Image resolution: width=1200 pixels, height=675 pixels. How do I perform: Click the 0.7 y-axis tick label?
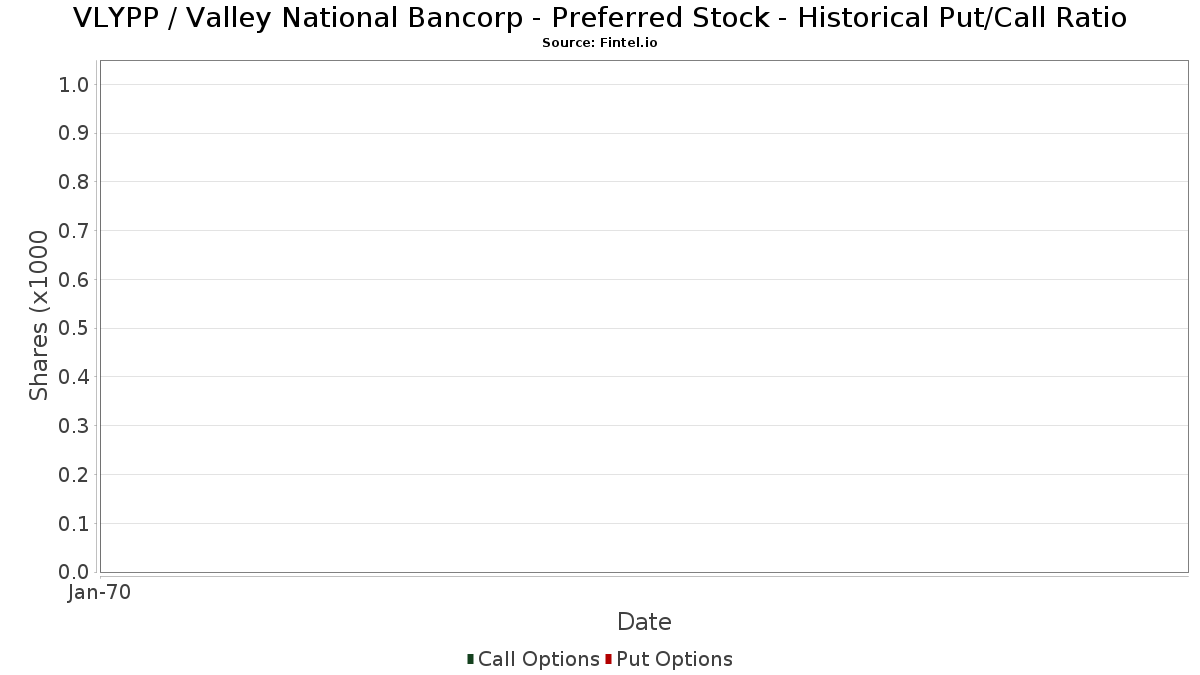pyautogui.click(x=74, y=231)
